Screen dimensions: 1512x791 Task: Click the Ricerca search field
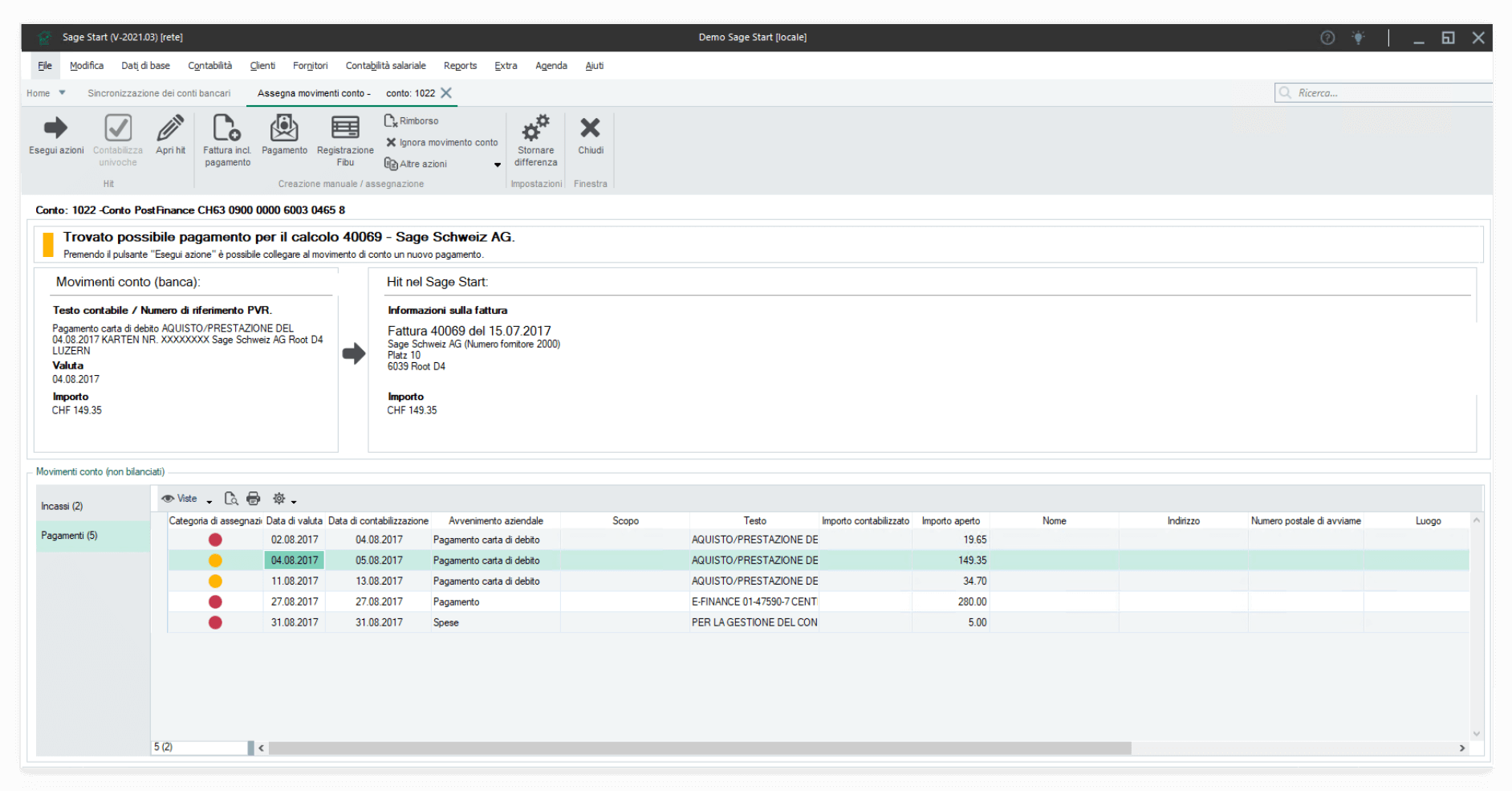pos(1384,93)
